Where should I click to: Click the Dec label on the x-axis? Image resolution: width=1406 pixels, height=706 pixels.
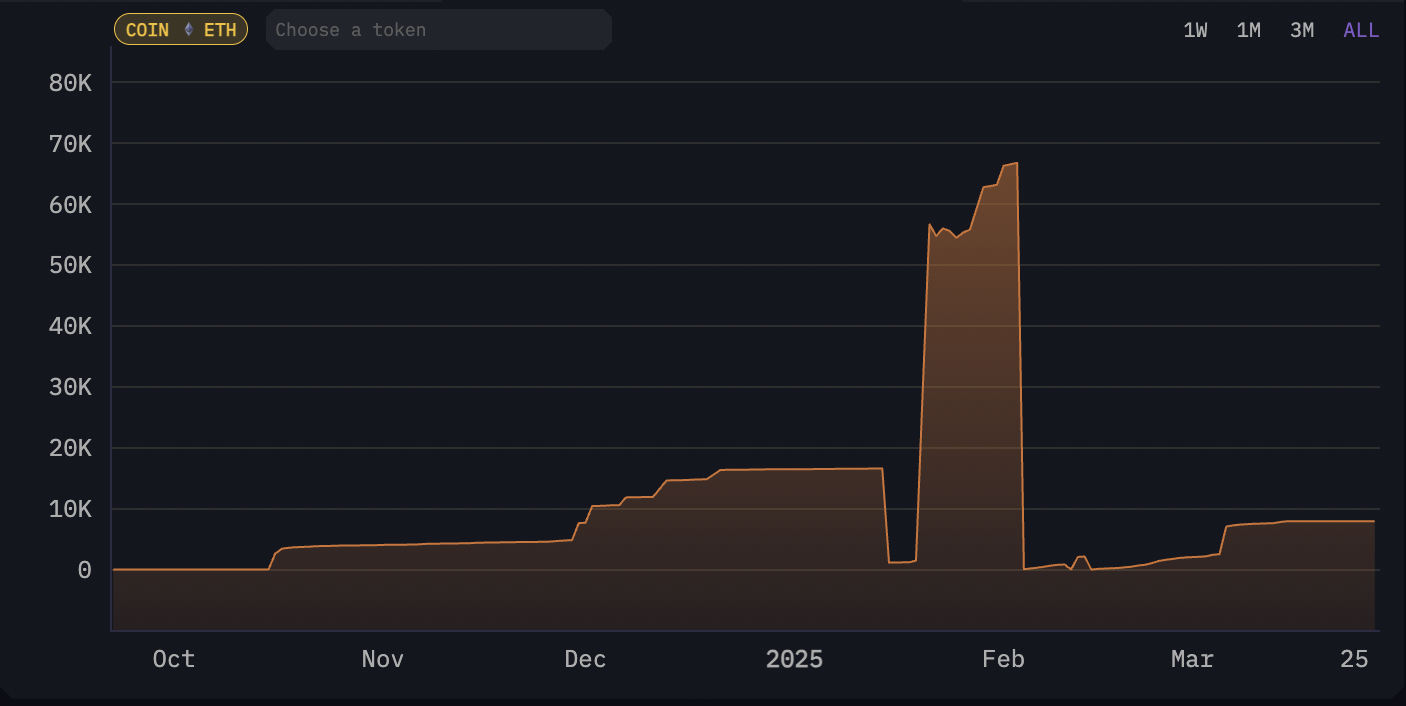(585, 659)
